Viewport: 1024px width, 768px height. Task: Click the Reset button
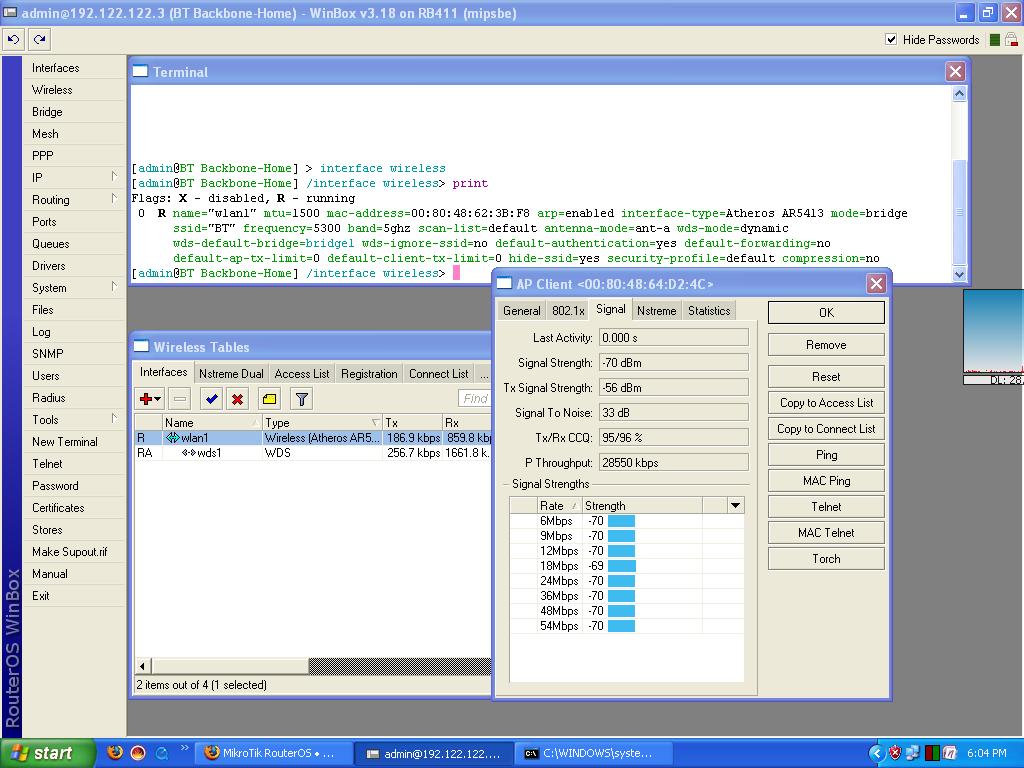point(826,377)
